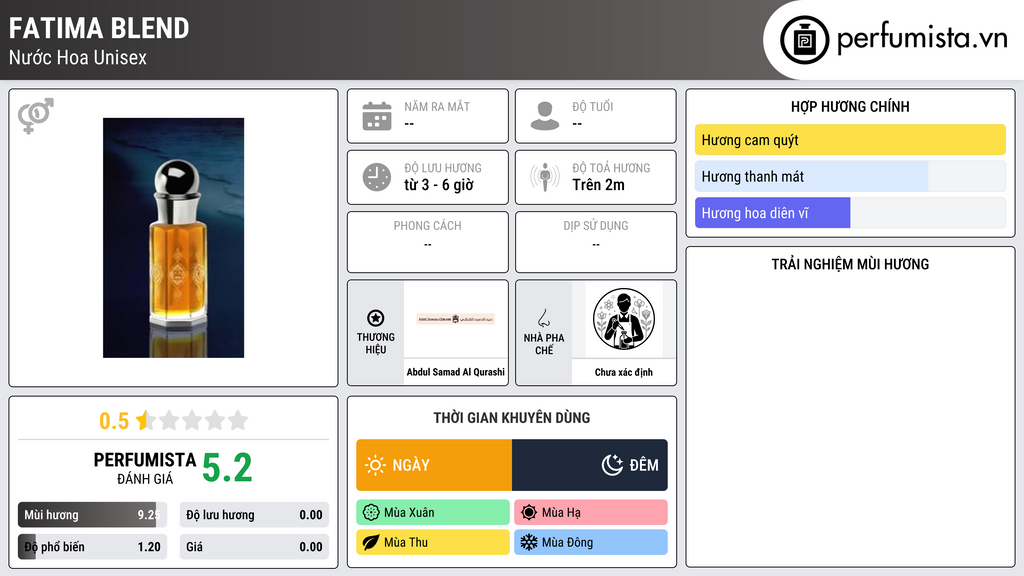
Task: Select the Đêm nighttime segment
Action: 590,465
